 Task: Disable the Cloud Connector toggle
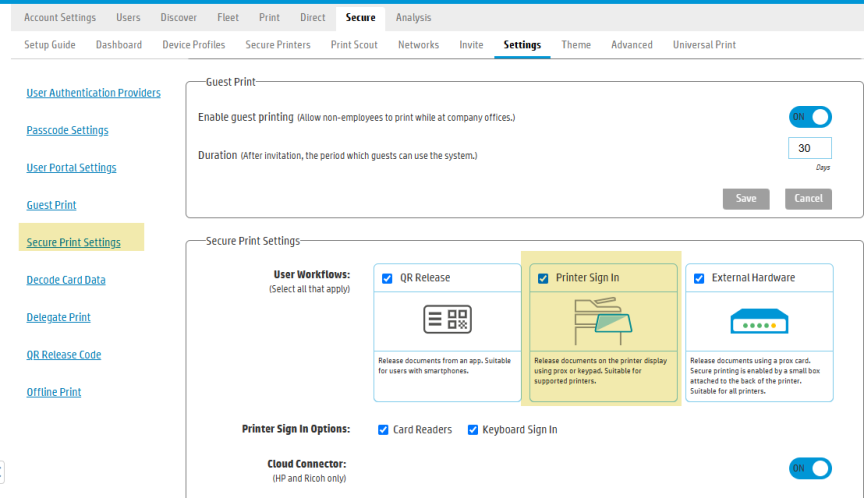click(810, 468)
